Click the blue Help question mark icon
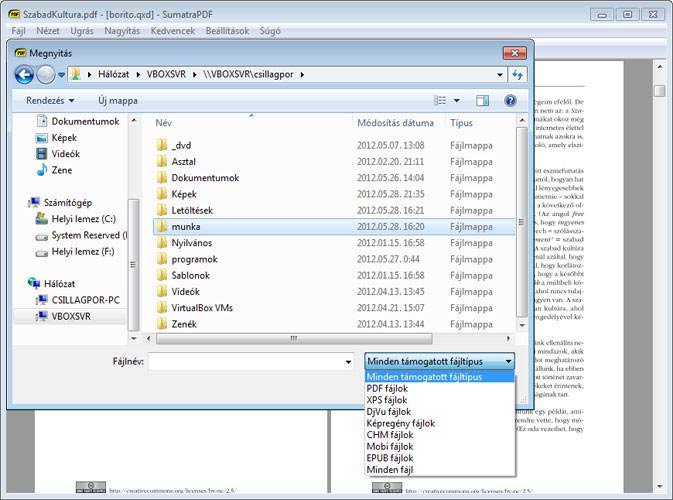Viewport: 673px width, 500px height. (x=510, y=100)
